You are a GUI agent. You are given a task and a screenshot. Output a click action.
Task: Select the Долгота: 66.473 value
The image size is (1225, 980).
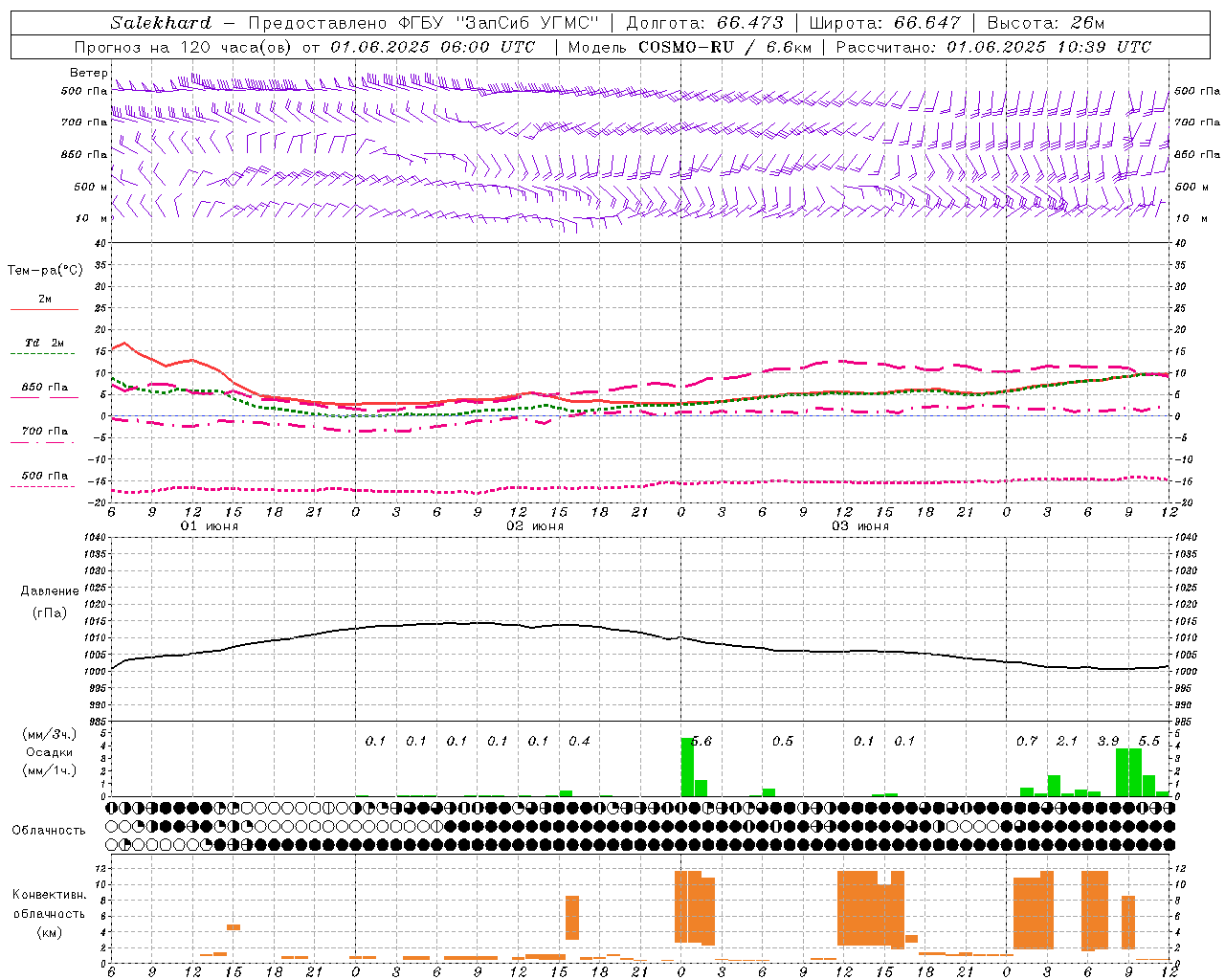tap(704, 23)
